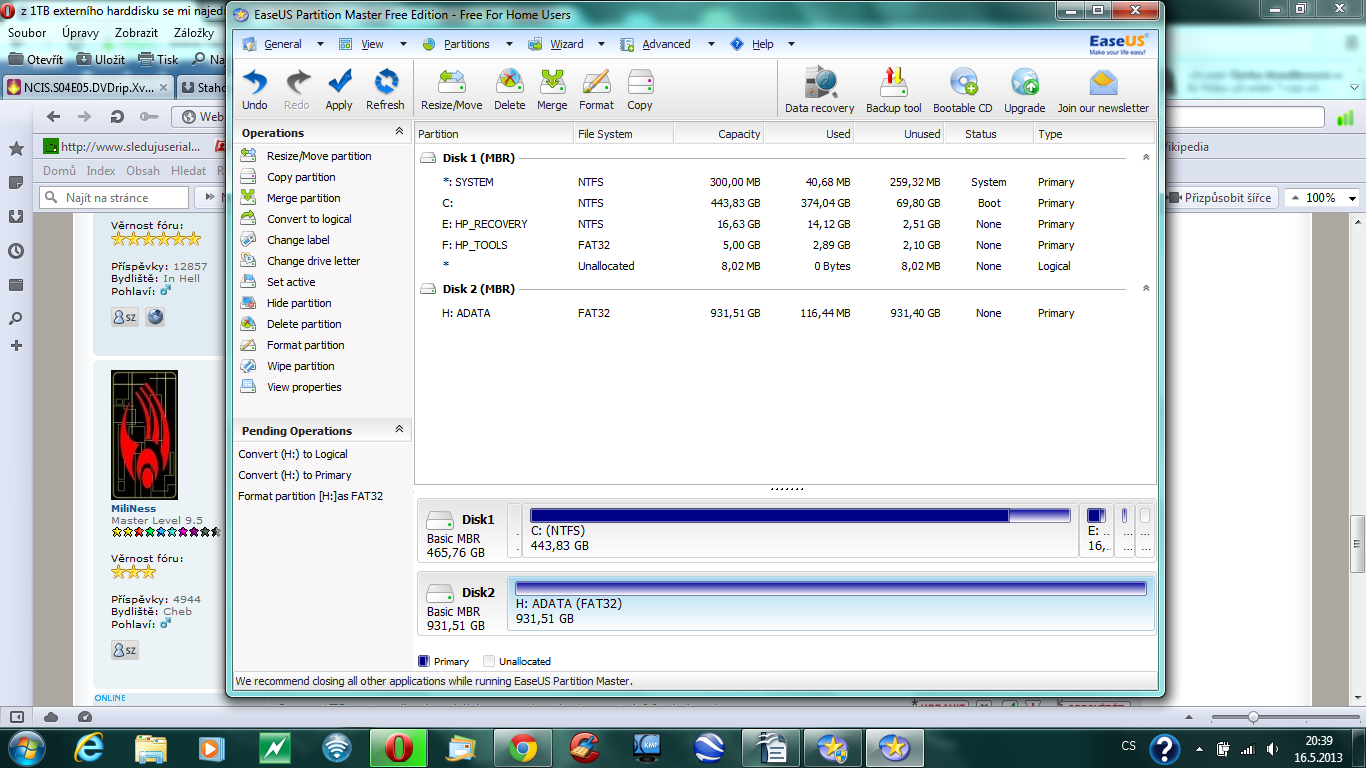Screen dimensions: 1366x768
Task: Open the Backup tool
Action: 894,89
